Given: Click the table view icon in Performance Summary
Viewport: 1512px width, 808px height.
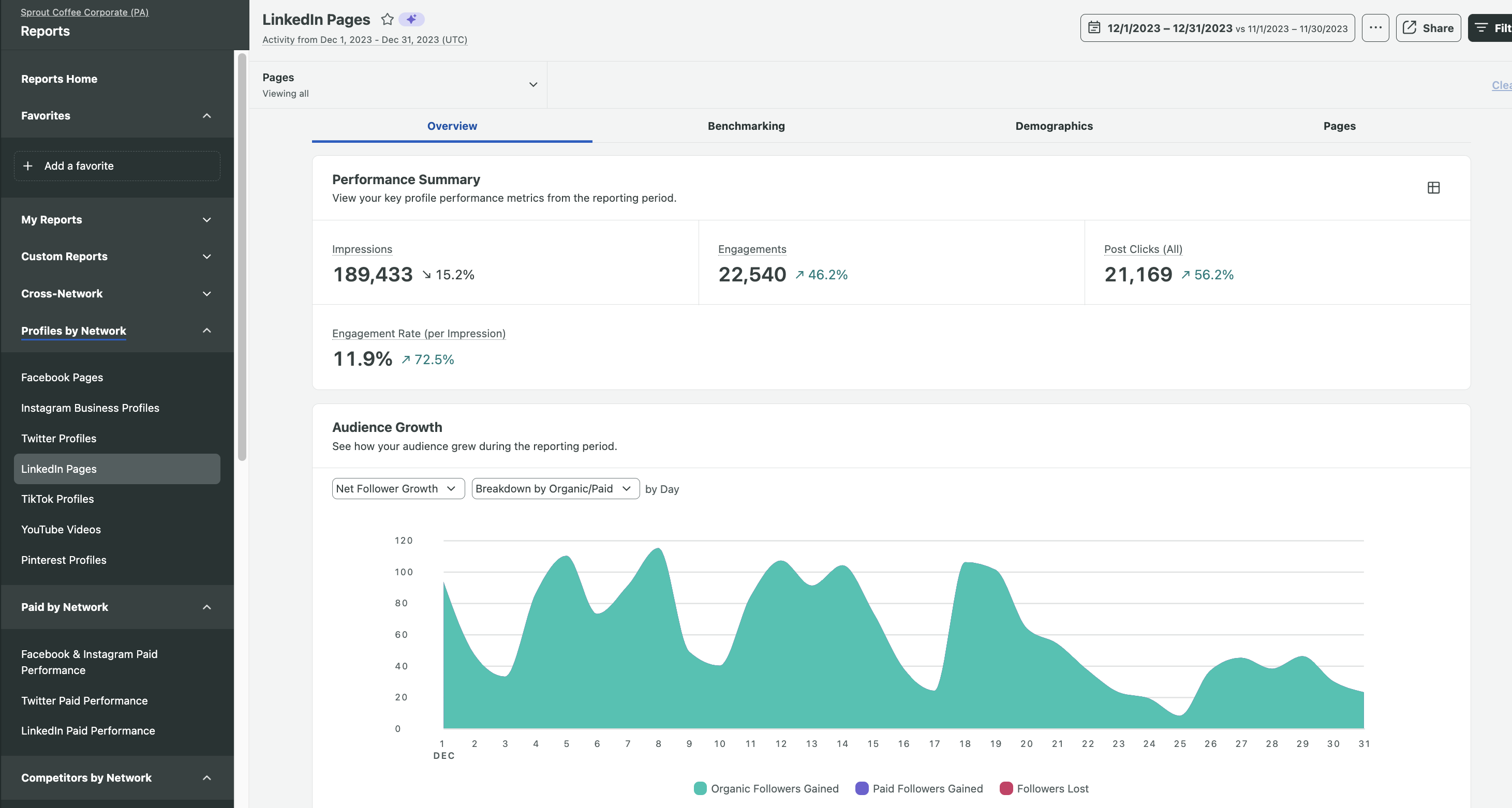Looking at the screenshot, I should (x=1433, y=188).
